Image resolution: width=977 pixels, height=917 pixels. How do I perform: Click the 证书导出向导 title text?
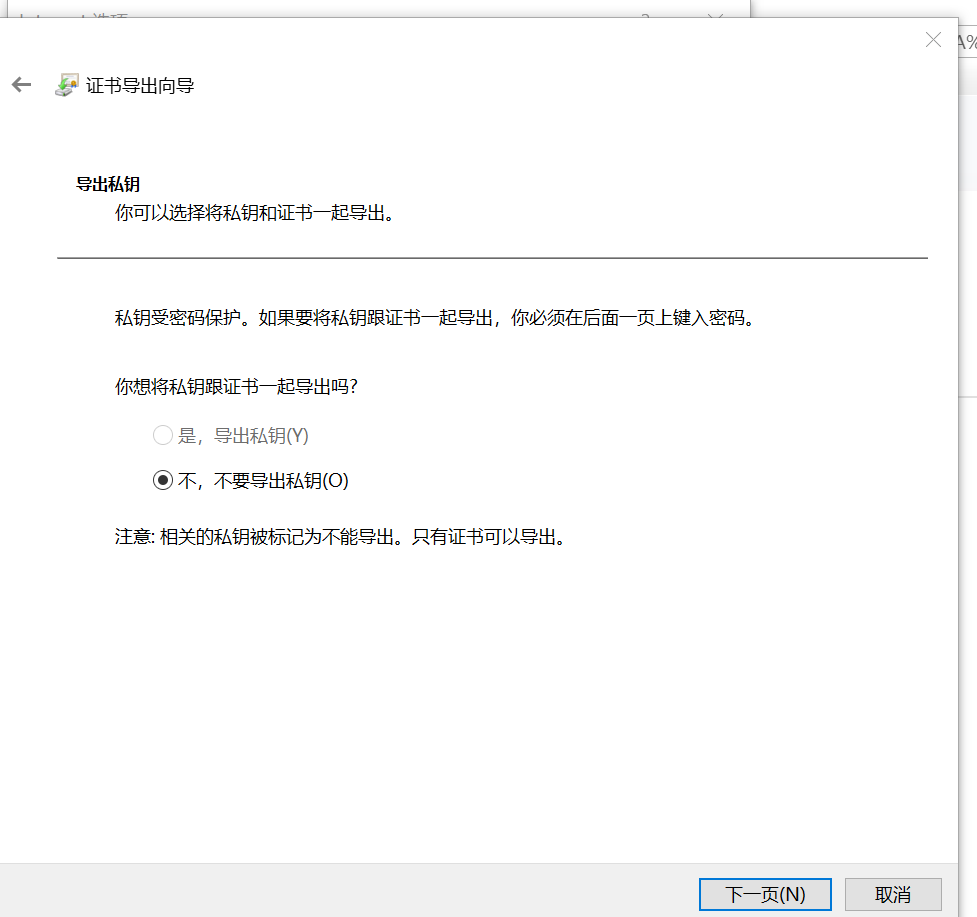tap(140, 86)
